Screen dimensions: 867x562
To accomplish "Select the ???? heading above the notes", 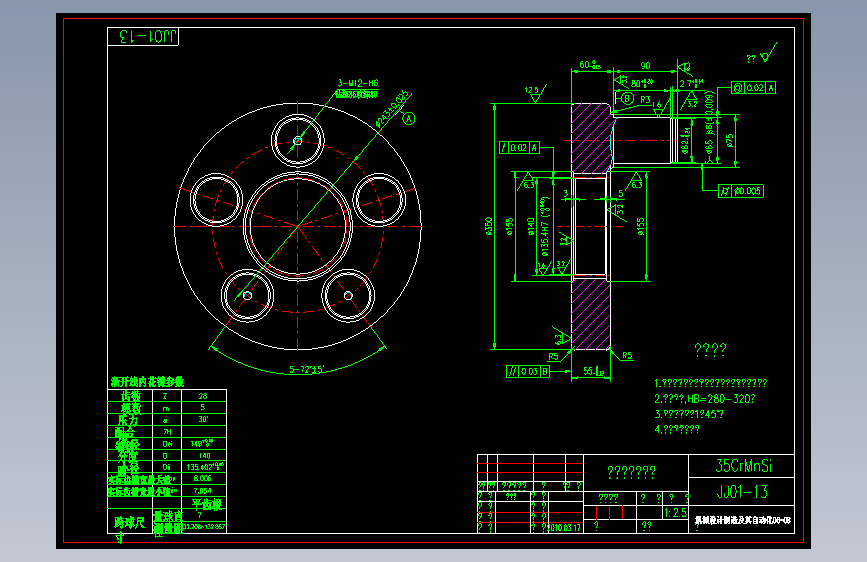I will tap(710, 350).
